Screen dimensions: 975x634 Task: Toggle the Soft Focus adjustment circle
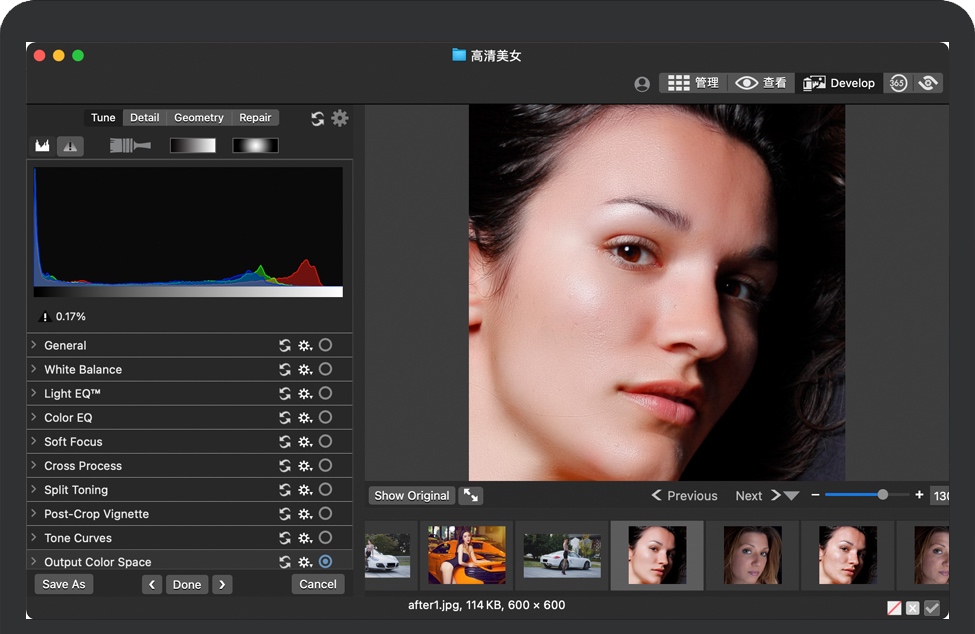tap(325, 441)
